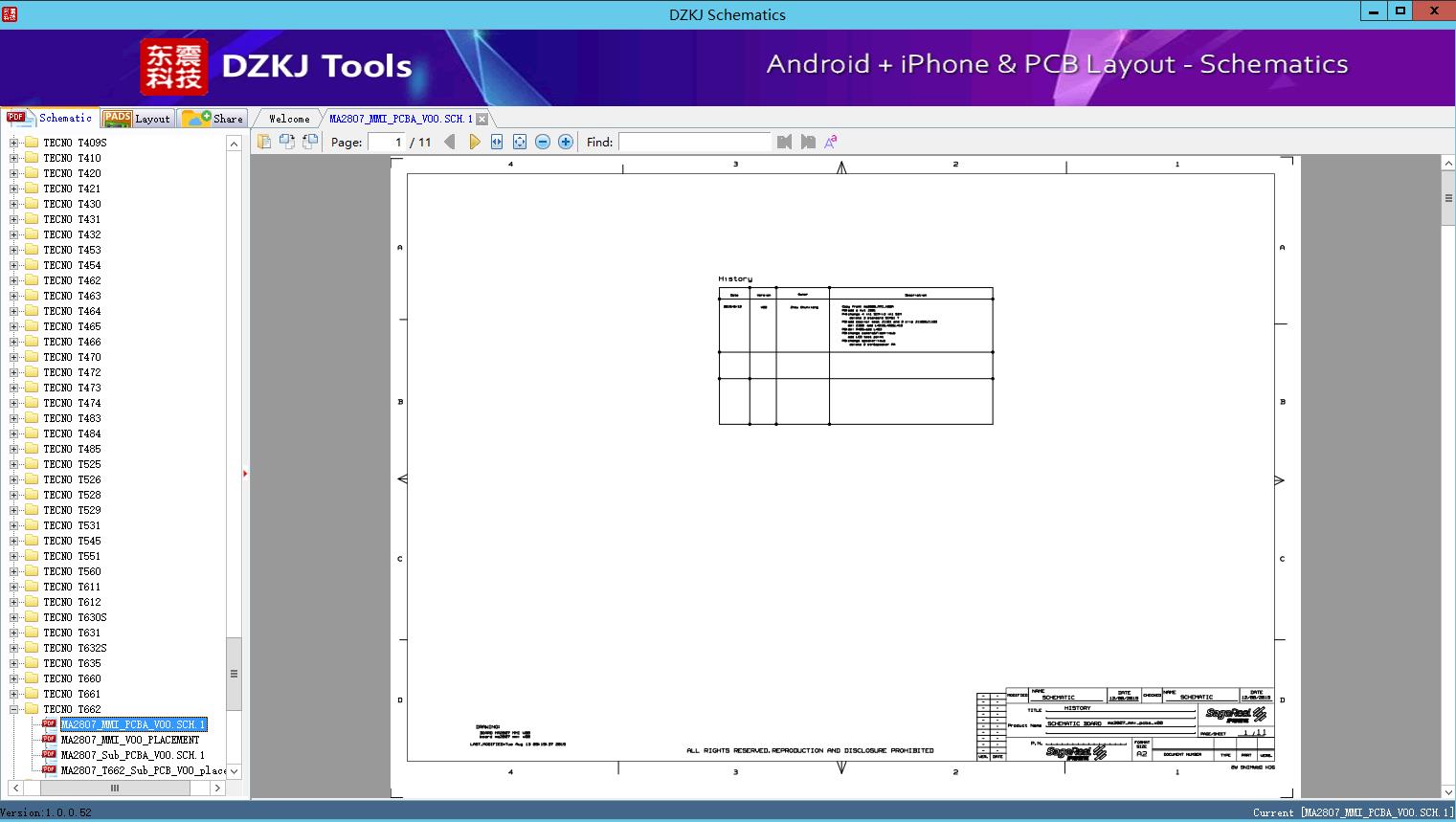Select TECNO T526 in the tree
This screenshot has height=822, width=1456.
(72, 479)
